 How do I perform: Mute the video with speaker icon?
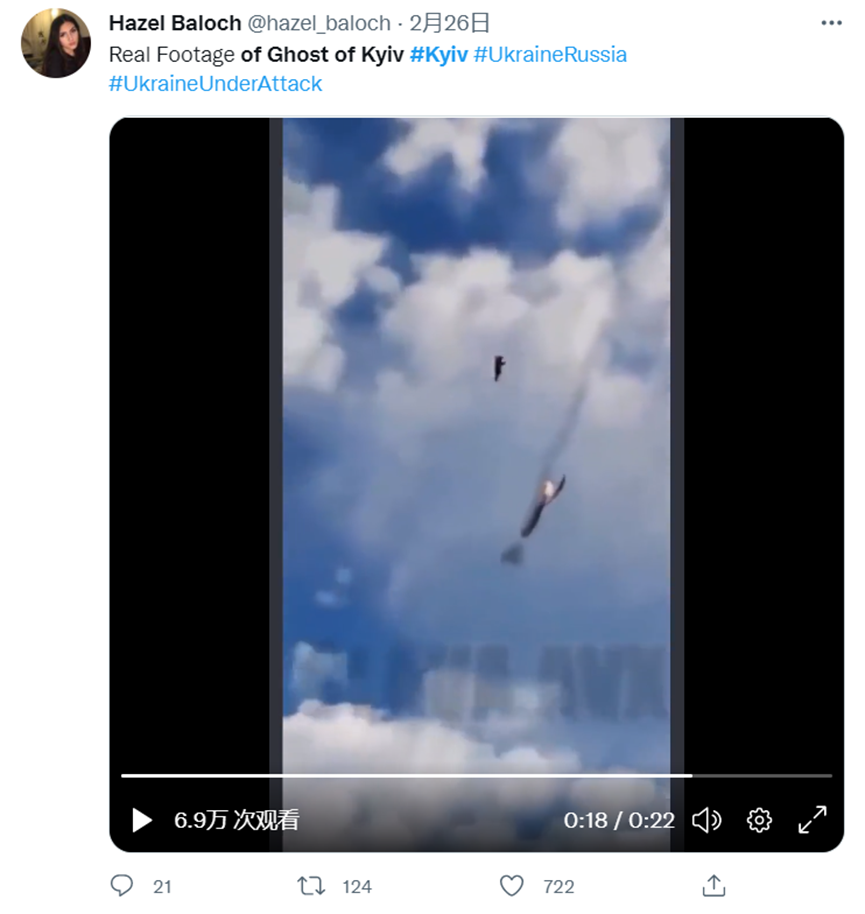click(x=706, y=820)
